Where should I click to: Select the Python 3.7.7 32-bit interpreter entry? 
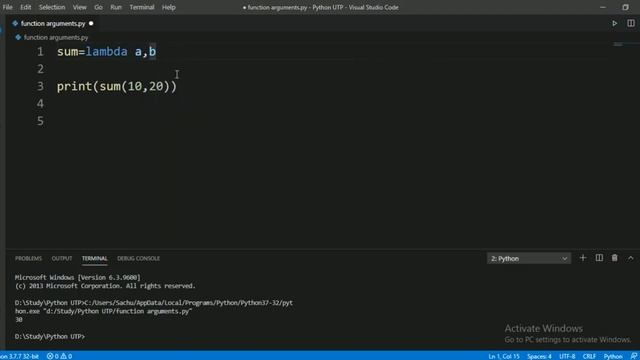[x=20, y=356]
